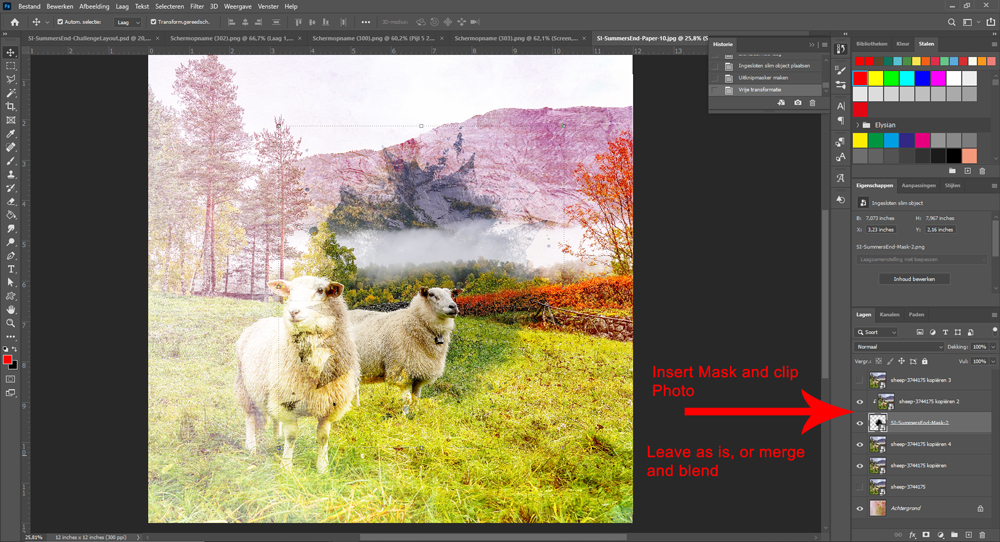Delete state trash icon in History panel
This screenshot has height=542, width=1000.
[x=812, y=103]
